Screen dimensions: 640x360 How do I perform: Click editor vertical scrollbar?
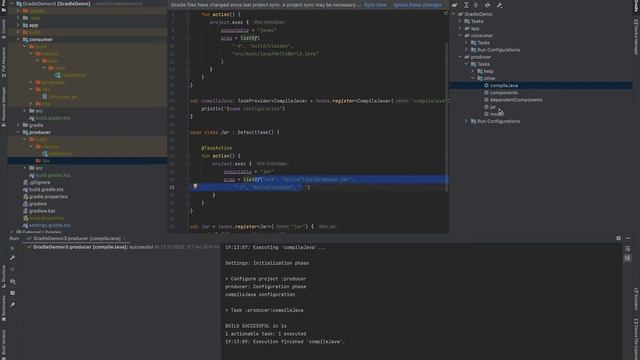click(447, 118)
